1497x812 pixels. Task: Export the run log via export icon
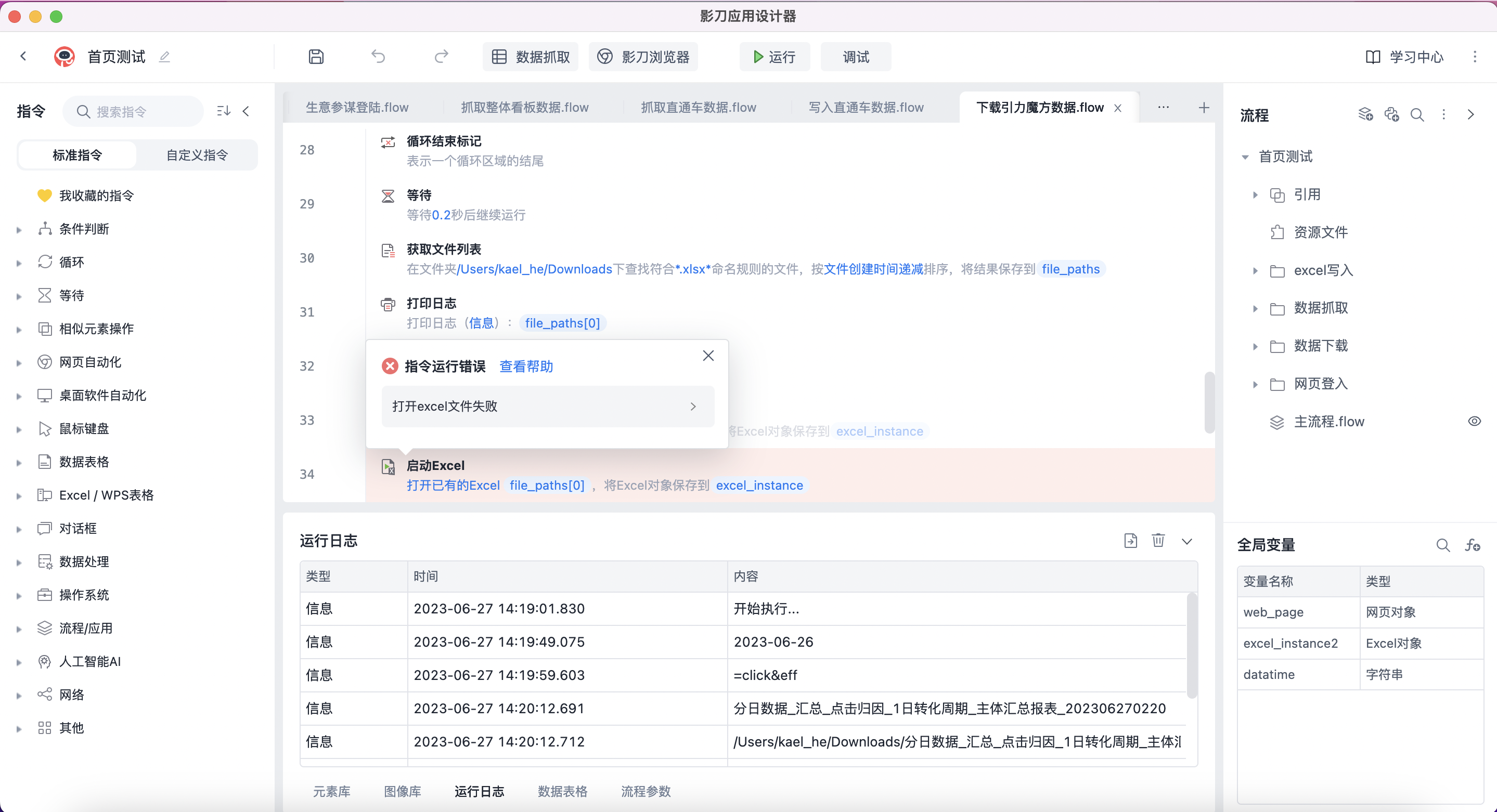coord(1130,540)
